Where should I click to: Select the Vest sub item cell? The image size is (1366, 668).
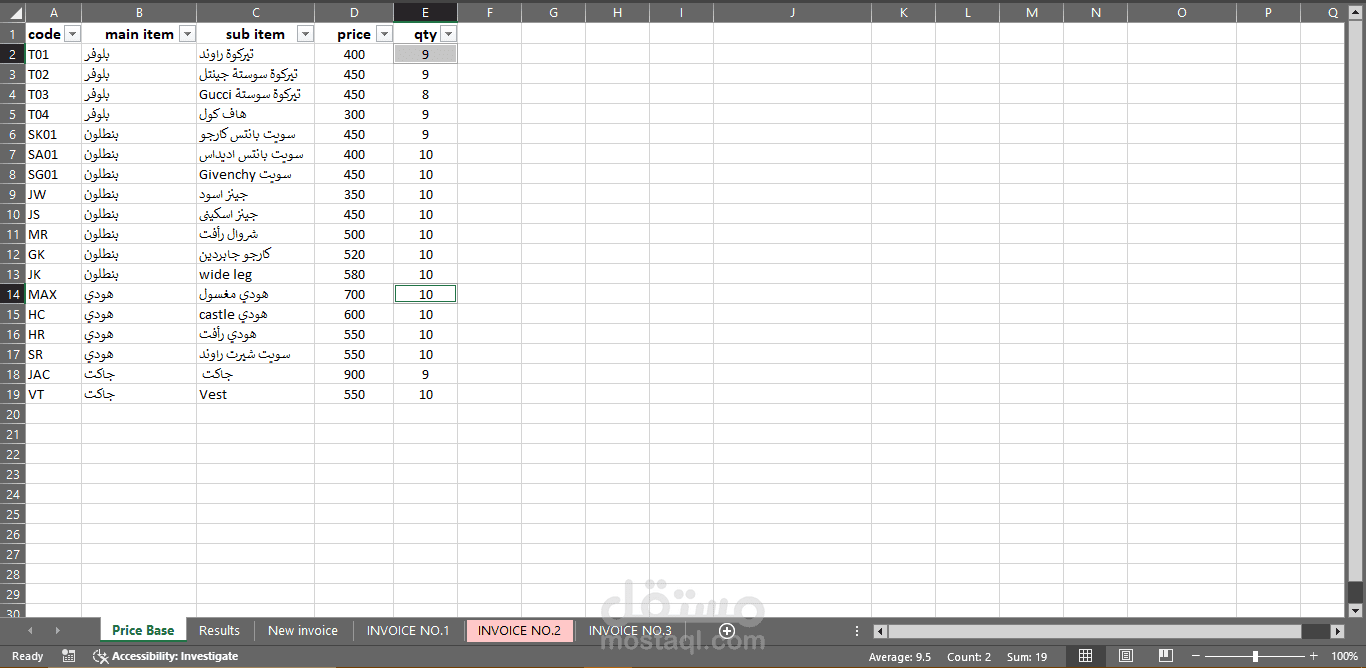pos(255,394)
